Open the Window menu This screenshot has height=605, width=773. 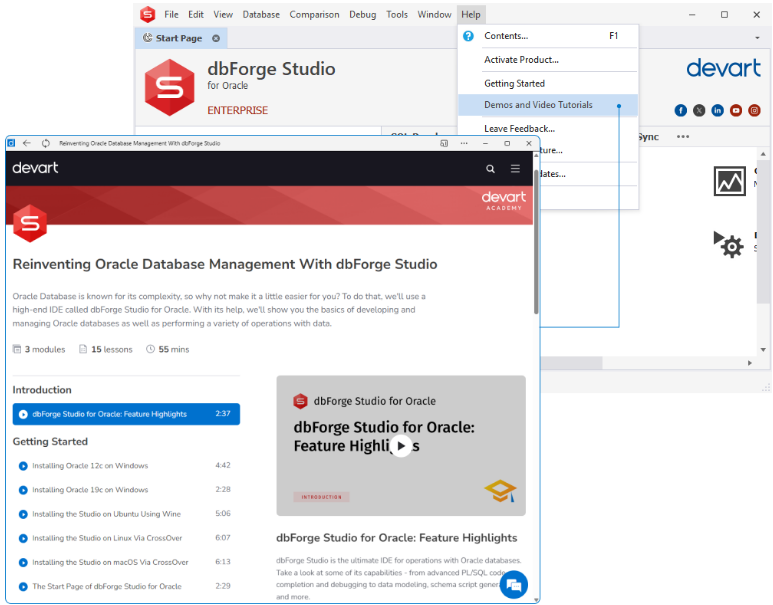coord(434,15)
